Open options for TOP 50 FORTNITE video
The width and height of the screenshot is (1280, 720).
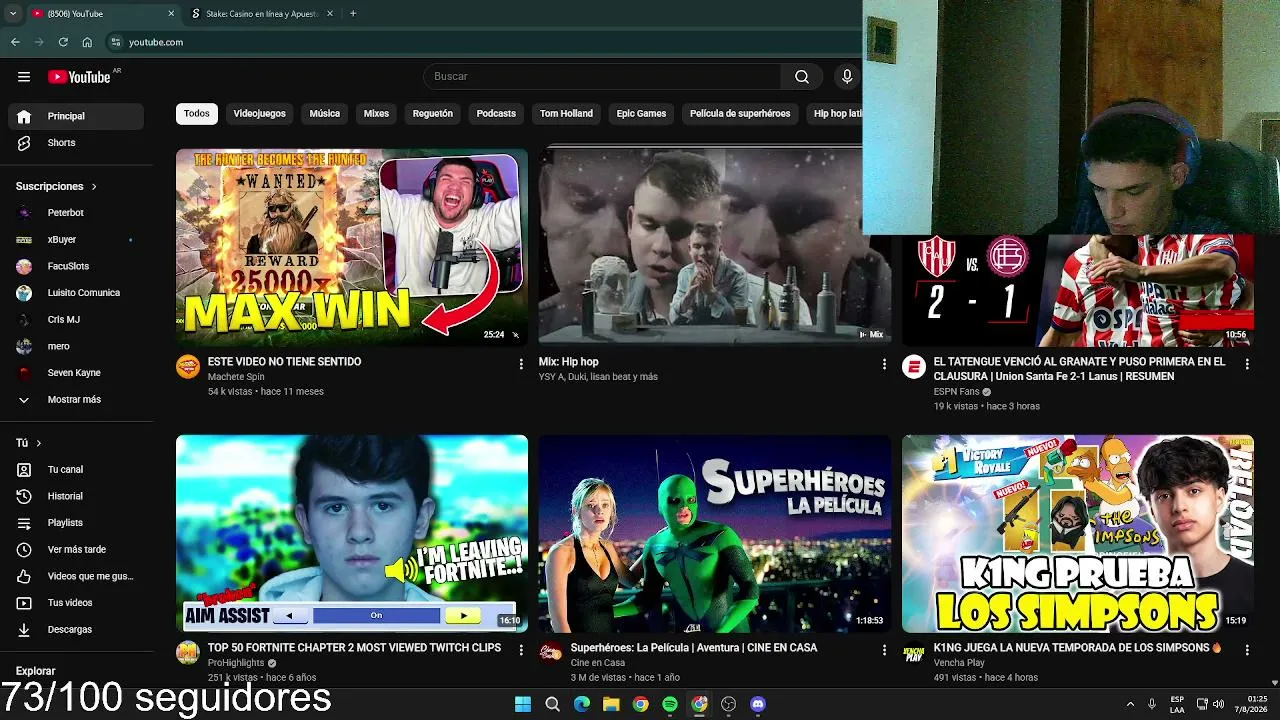click(521, 650)
